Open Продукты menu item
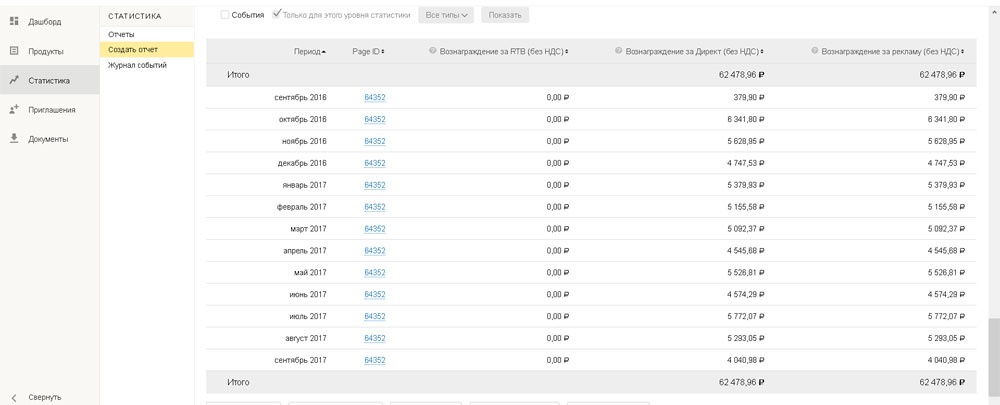Viewport: 1000px width, 405px height. pyautogui.click(x=46, y=52)
